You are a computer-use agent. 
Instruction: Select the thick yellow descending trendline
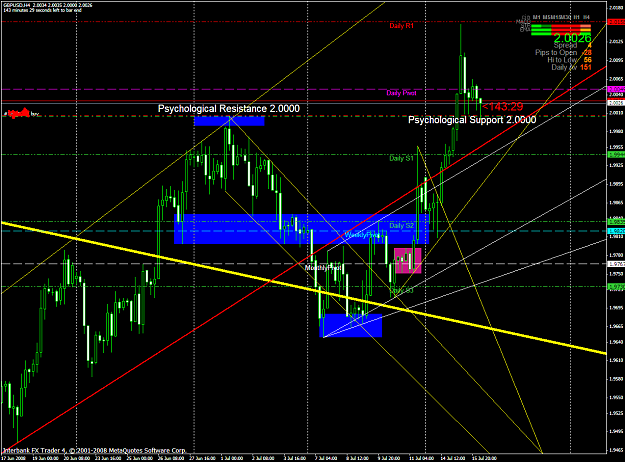point(304,288)
